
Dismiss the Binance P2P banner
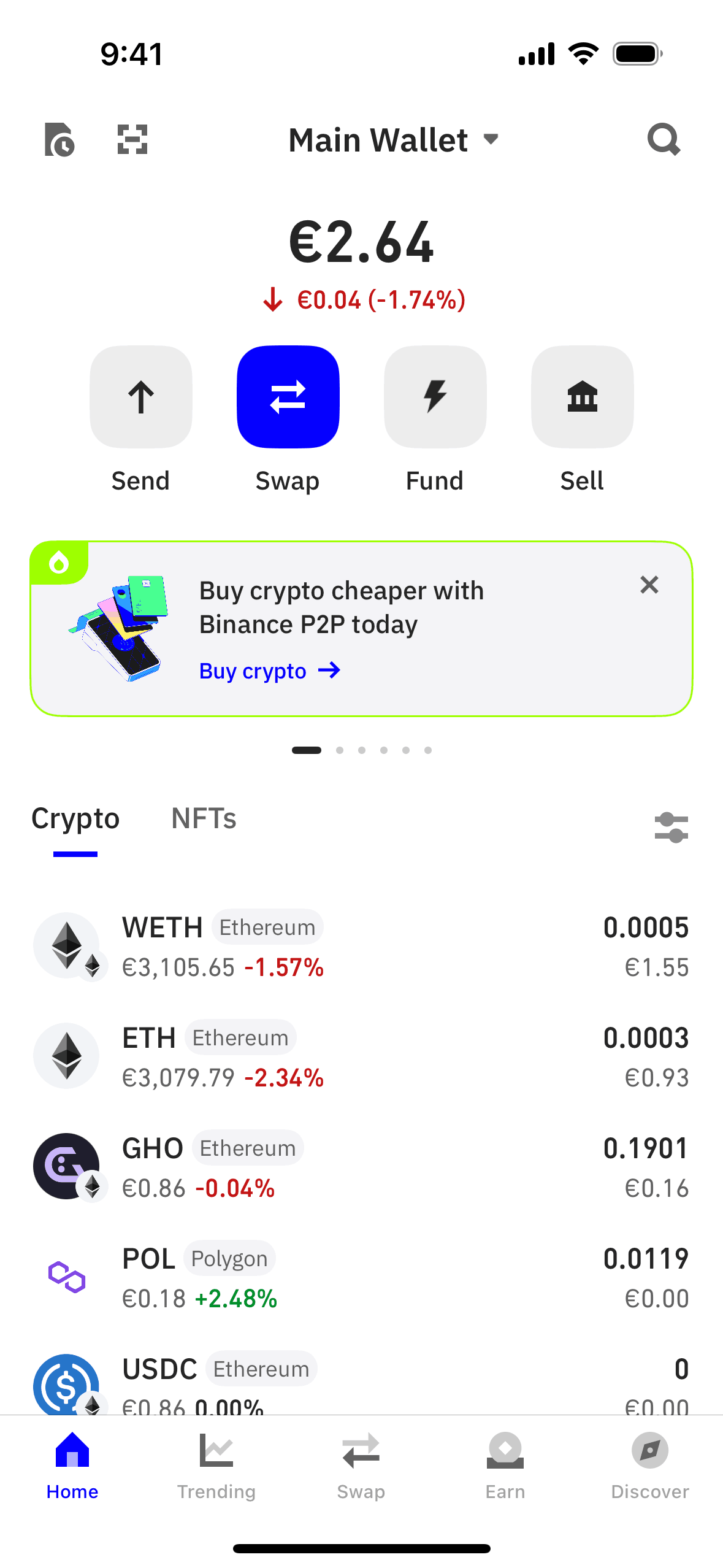[x=649, y=585]
